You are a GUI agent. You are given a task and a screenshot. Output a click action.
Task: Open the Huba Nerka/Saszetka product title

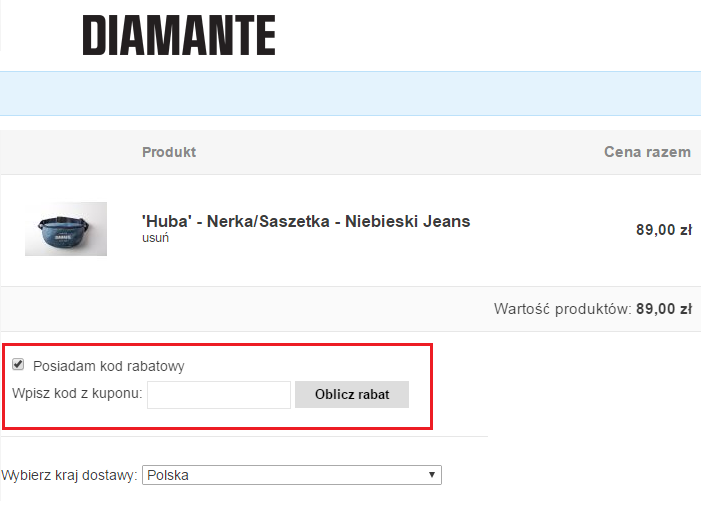click(x=306, y=221)
